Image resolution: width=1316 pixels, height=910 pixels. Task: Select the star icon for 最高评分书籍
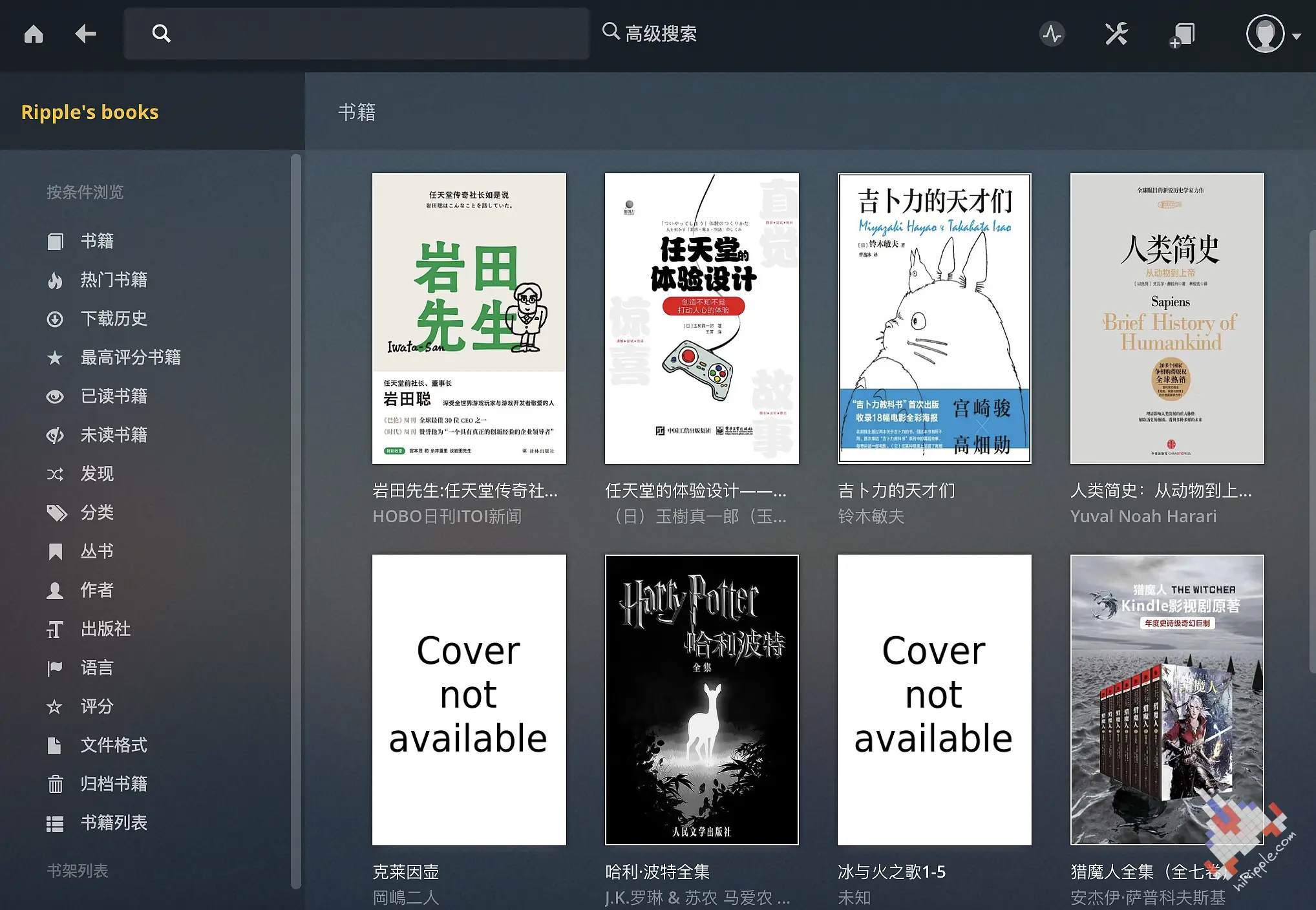[56, 357]
